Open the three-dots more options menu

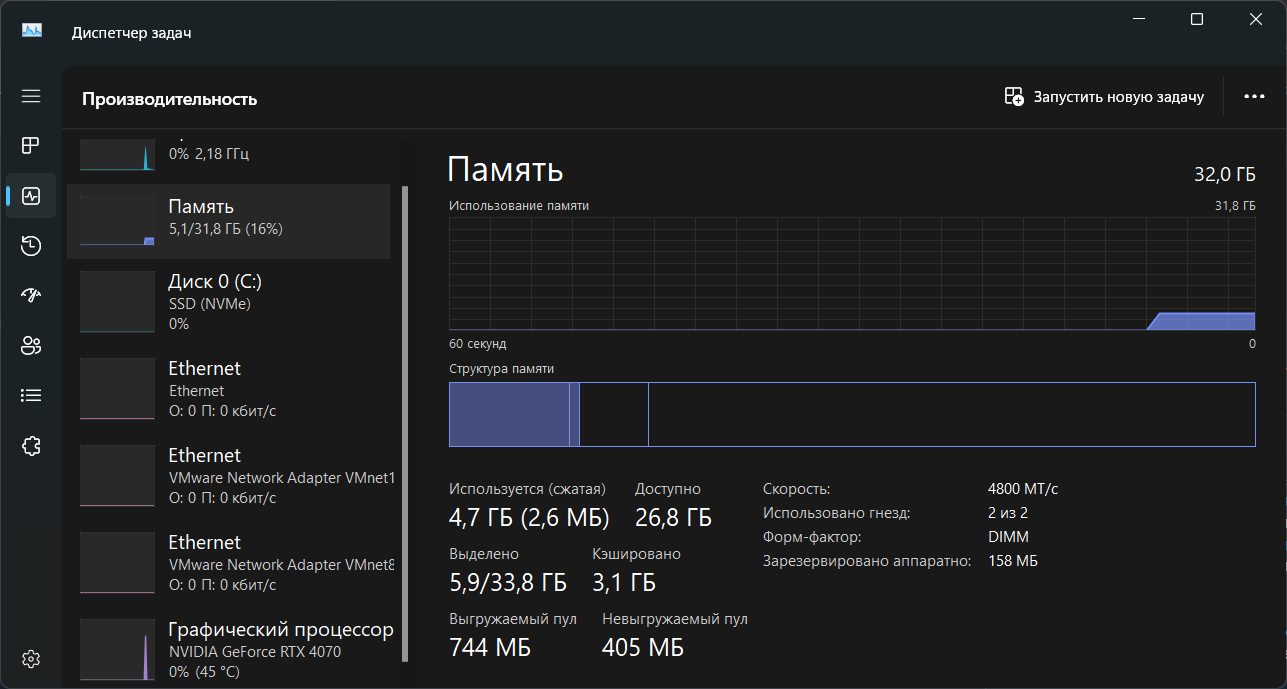(1254, 97)
